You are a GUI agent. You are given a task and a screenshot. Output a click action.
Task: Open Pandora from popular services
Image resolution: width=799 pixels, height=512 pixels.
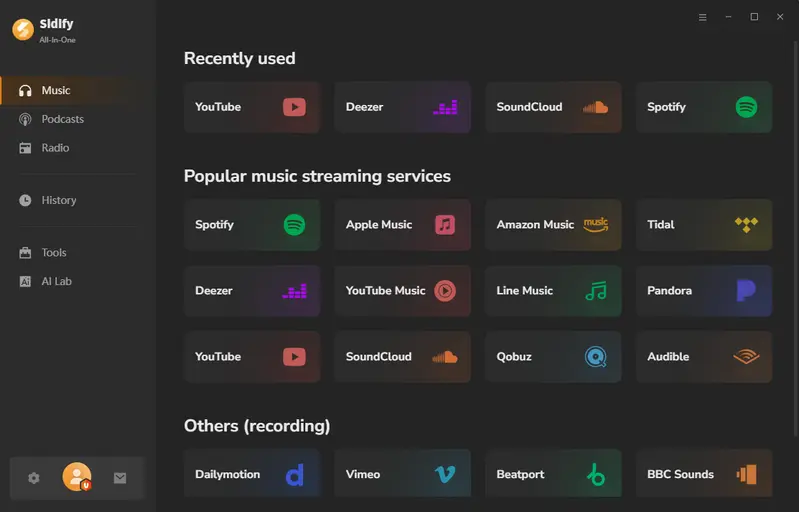pos(703,291)
